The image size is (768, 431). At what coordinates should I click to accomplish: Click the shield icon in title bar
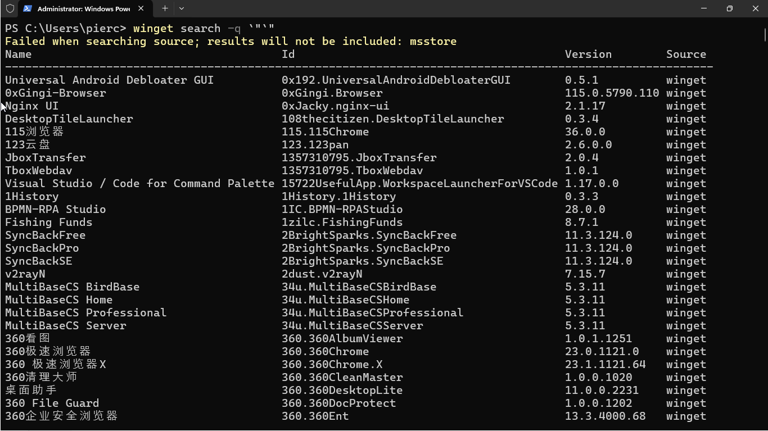click(x=10, y=8)
